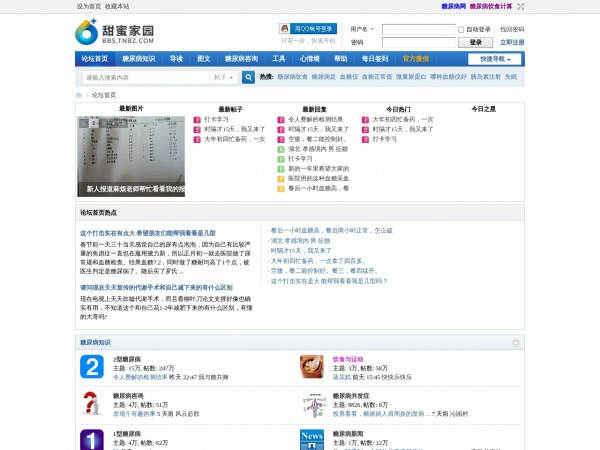This screenshot has width=600, height=450.
Task: Open 发现个有趣的事 latest post link
Action: (134, 414)
